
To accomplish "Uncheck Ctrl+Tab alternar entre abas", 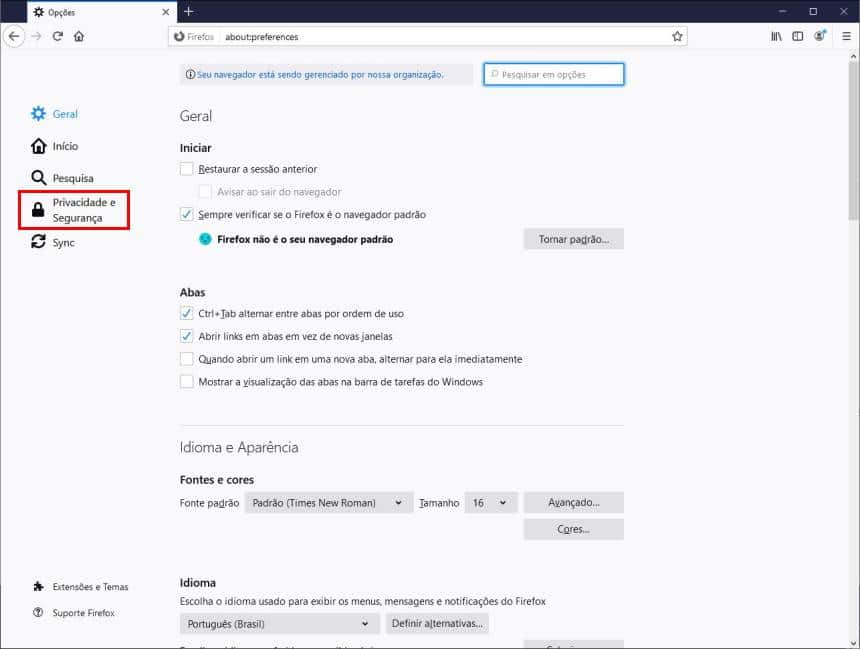I will [186, 313].
